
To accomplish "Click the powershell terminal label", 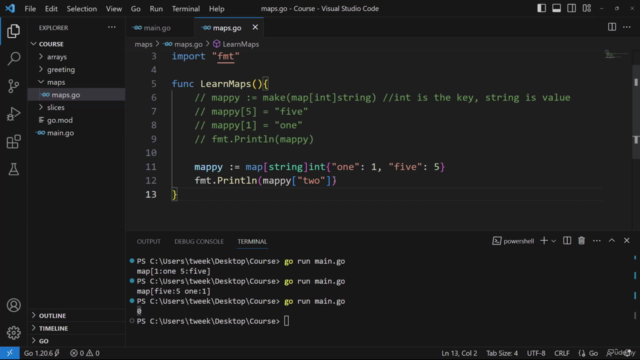I will [x=513, y=241].
